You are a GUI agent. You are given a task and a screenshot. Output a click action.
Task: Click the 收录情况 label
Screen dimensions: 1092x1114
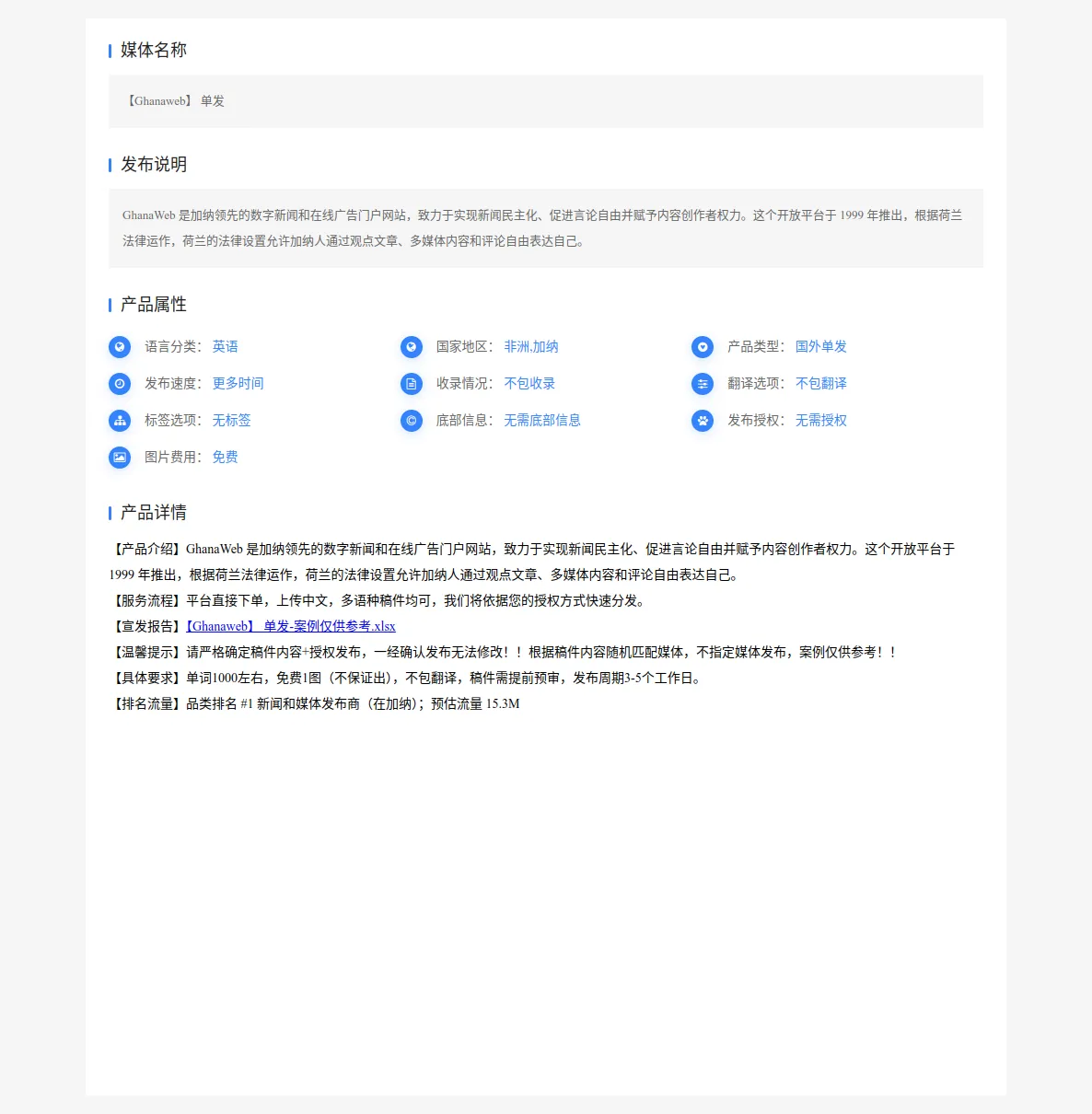465,384
